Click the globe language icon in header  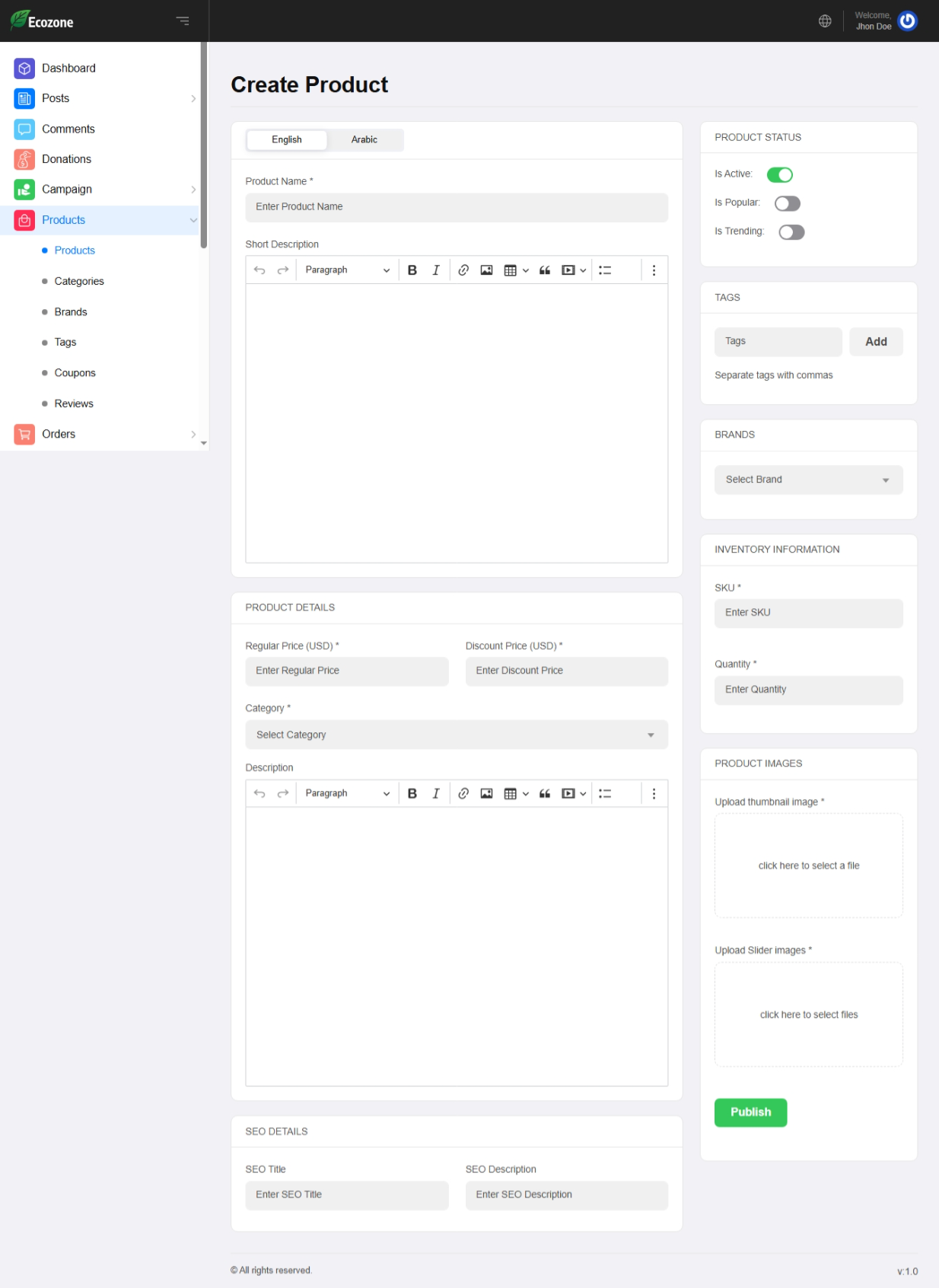(x=825, y=21)
